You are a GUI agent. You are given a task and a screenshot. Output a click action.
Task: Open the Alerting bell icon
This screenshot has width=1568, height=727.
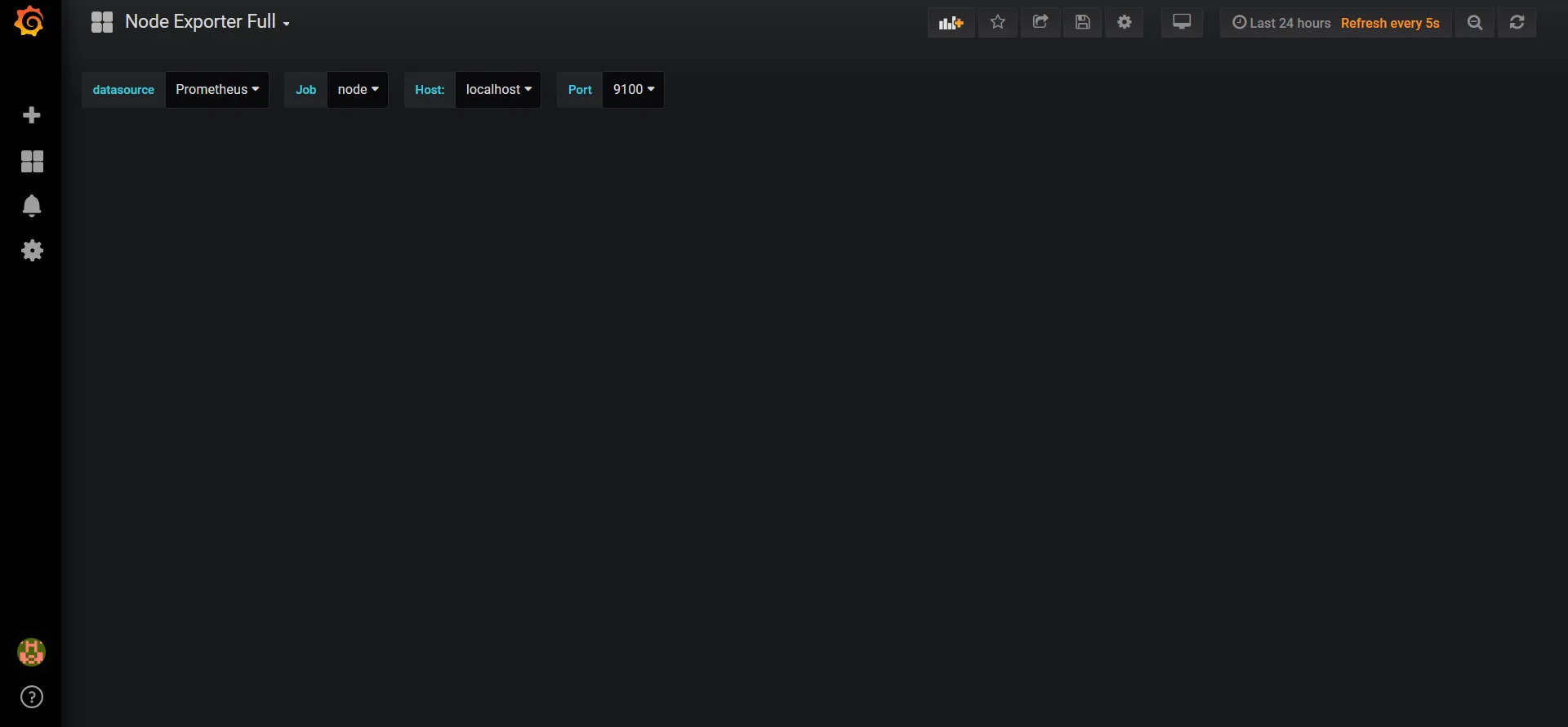[32, 206]
